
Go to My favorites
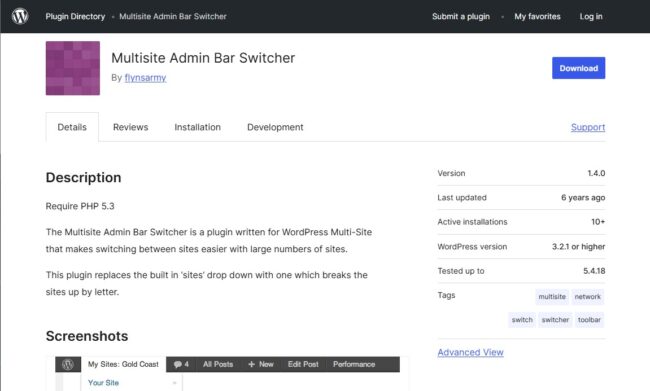tap(537, 17)
